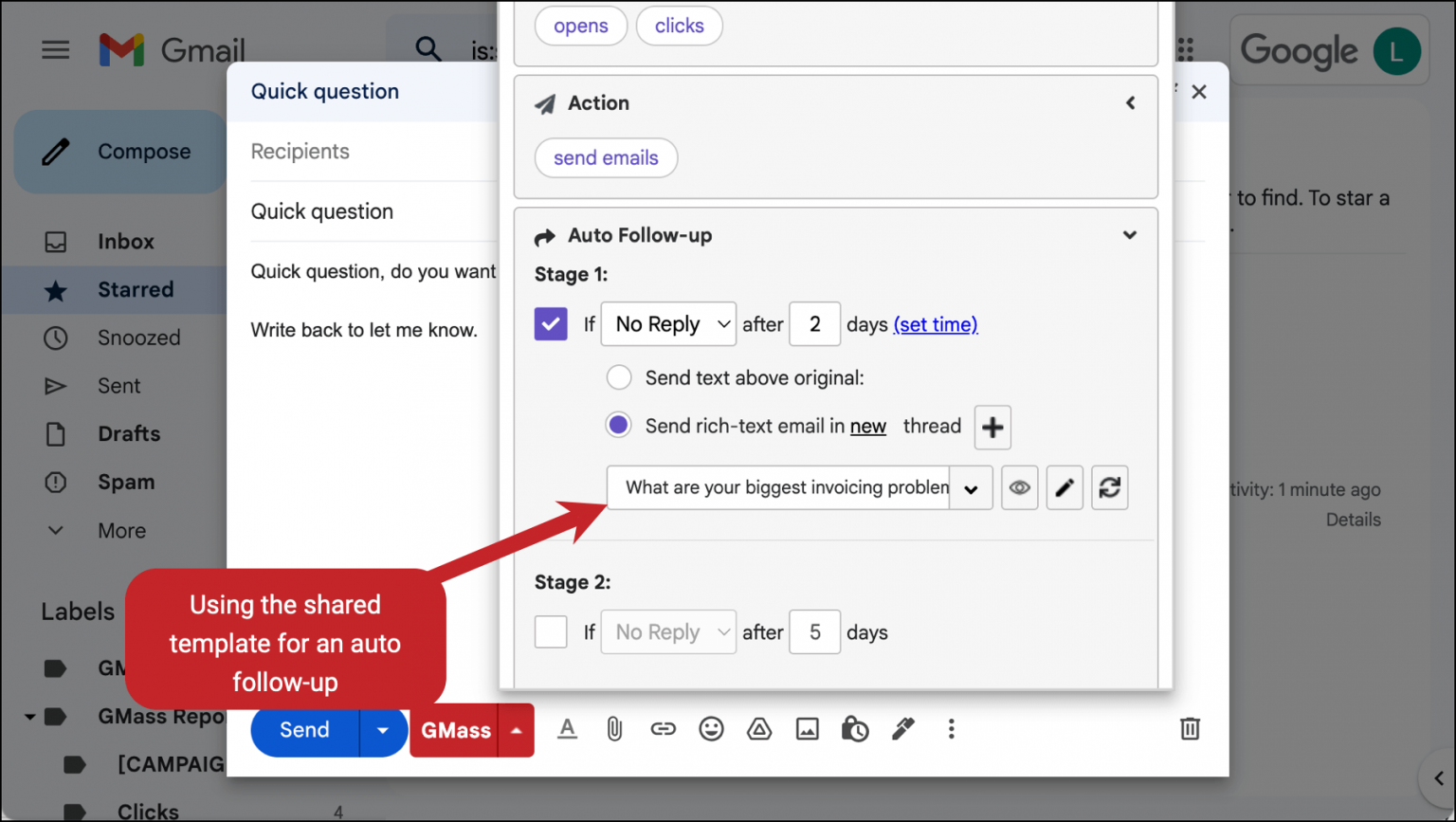
Task: Enable the Stage 2 follow-up checkbox
Action: click(x=551, y=631)
